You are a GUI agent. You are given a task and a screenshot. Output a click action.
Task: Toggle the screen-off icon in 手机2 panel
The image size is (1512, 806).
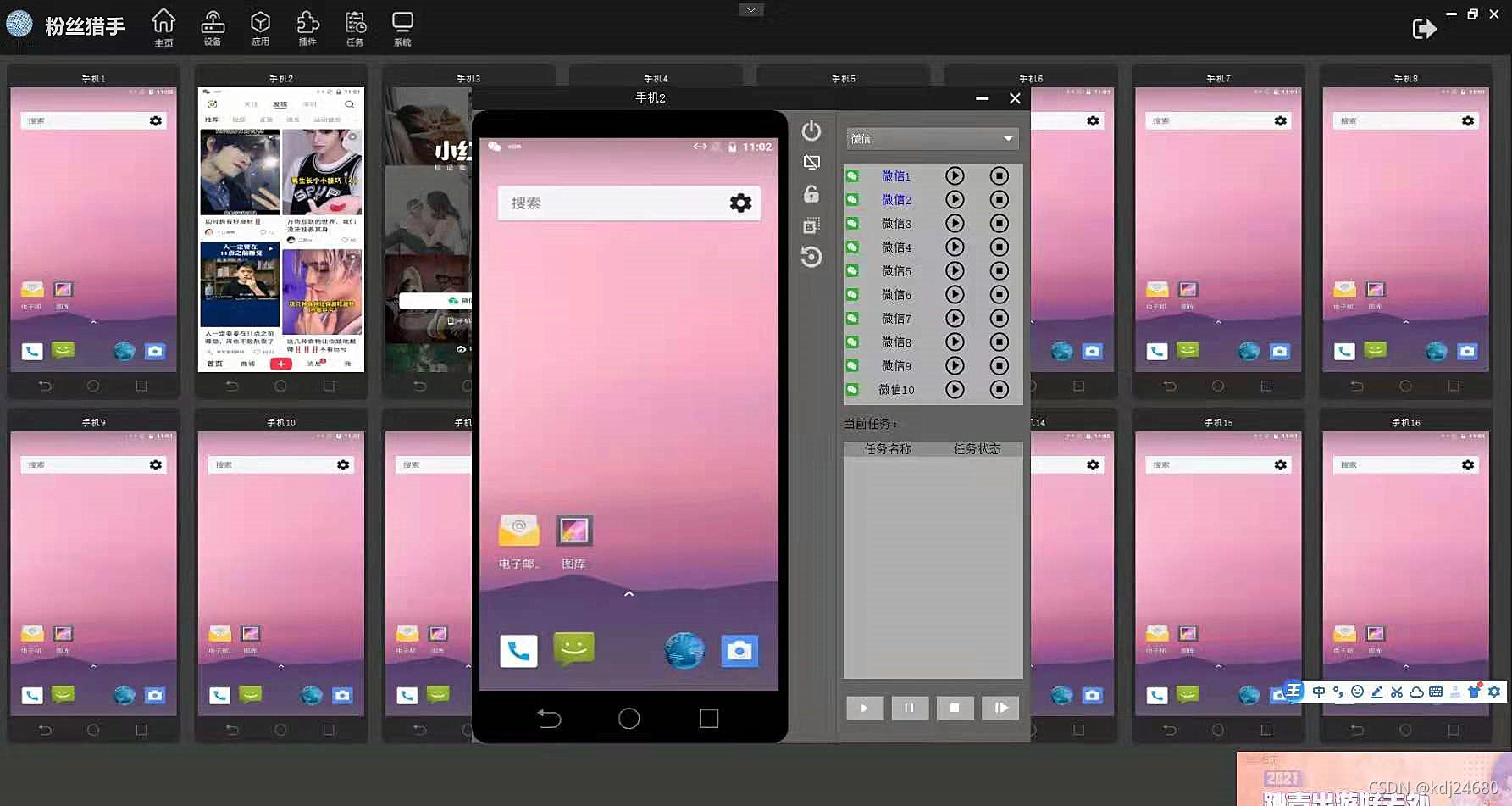click(811, 162)
